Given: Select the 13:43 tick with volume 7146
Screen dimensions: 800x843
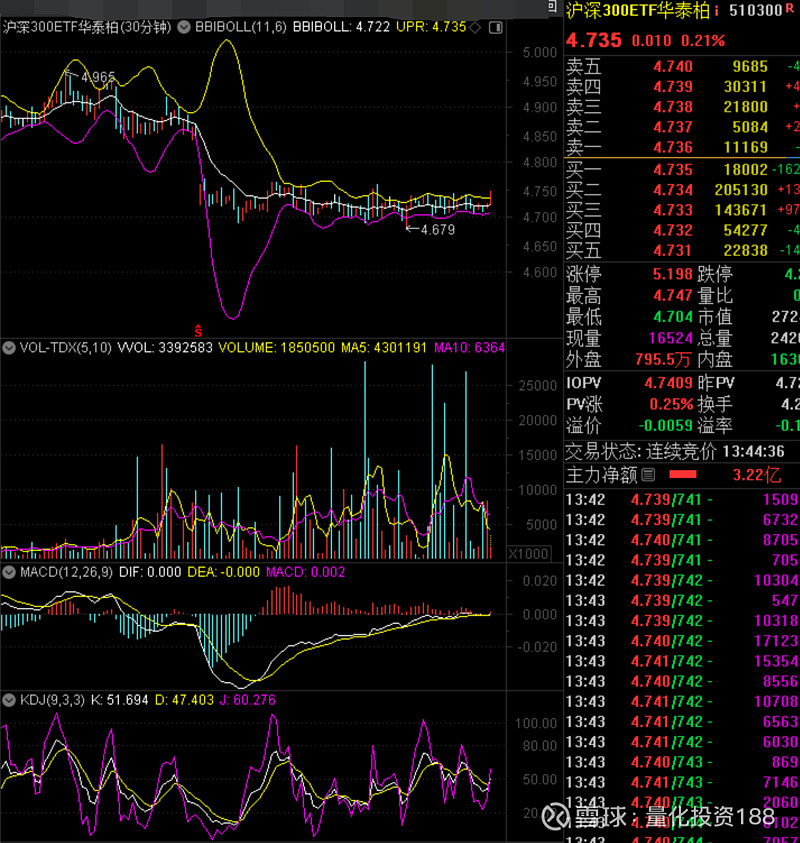Looking at the screenshot, I should [x=682, y=782].
